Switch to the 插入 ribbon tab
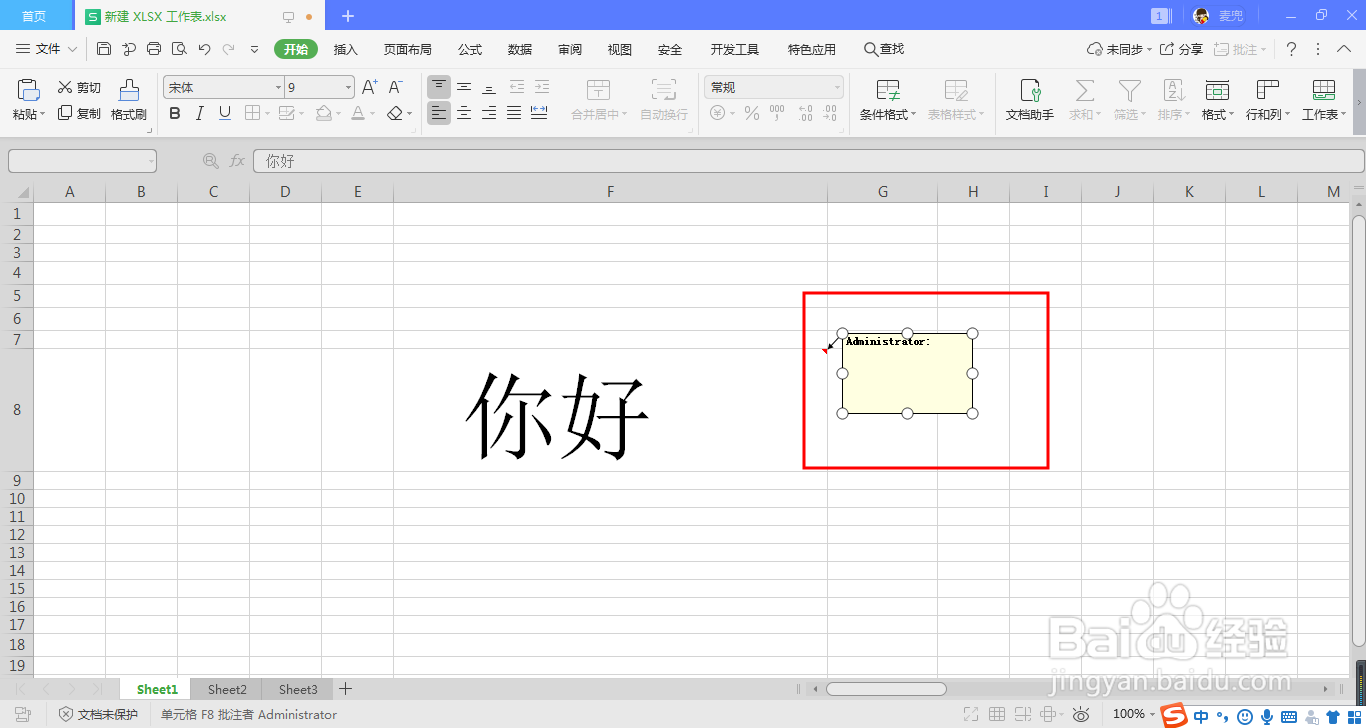 pyautogui.click(x=345, y=48)
